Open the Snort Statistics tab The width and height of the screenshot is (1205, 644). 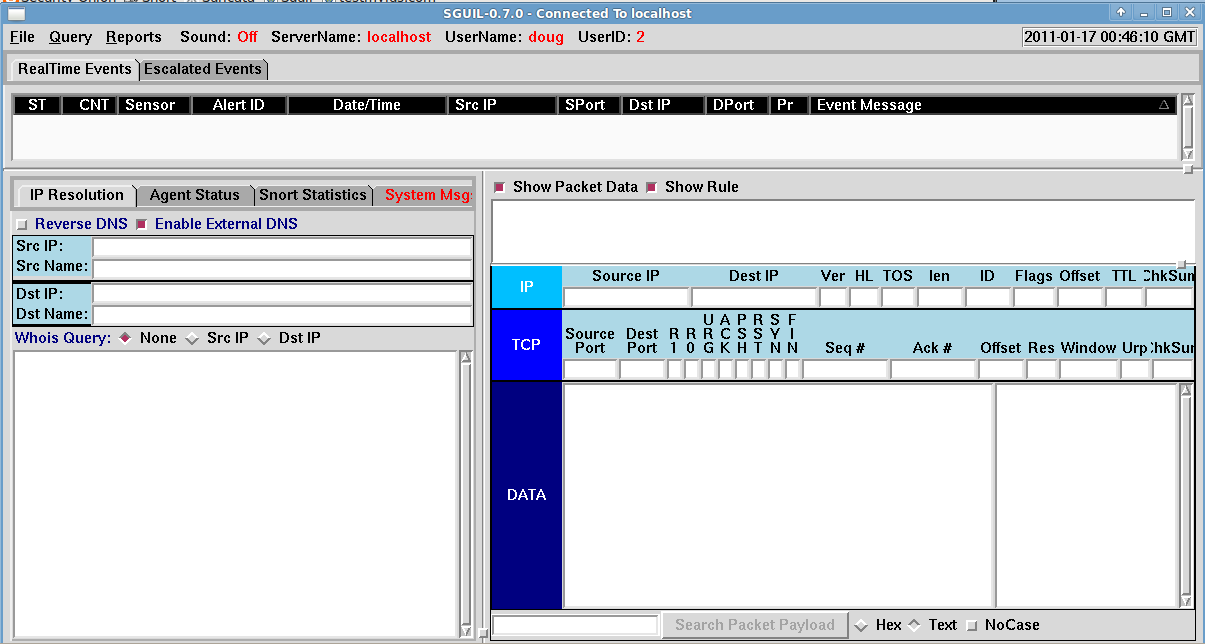coord(313,194)
